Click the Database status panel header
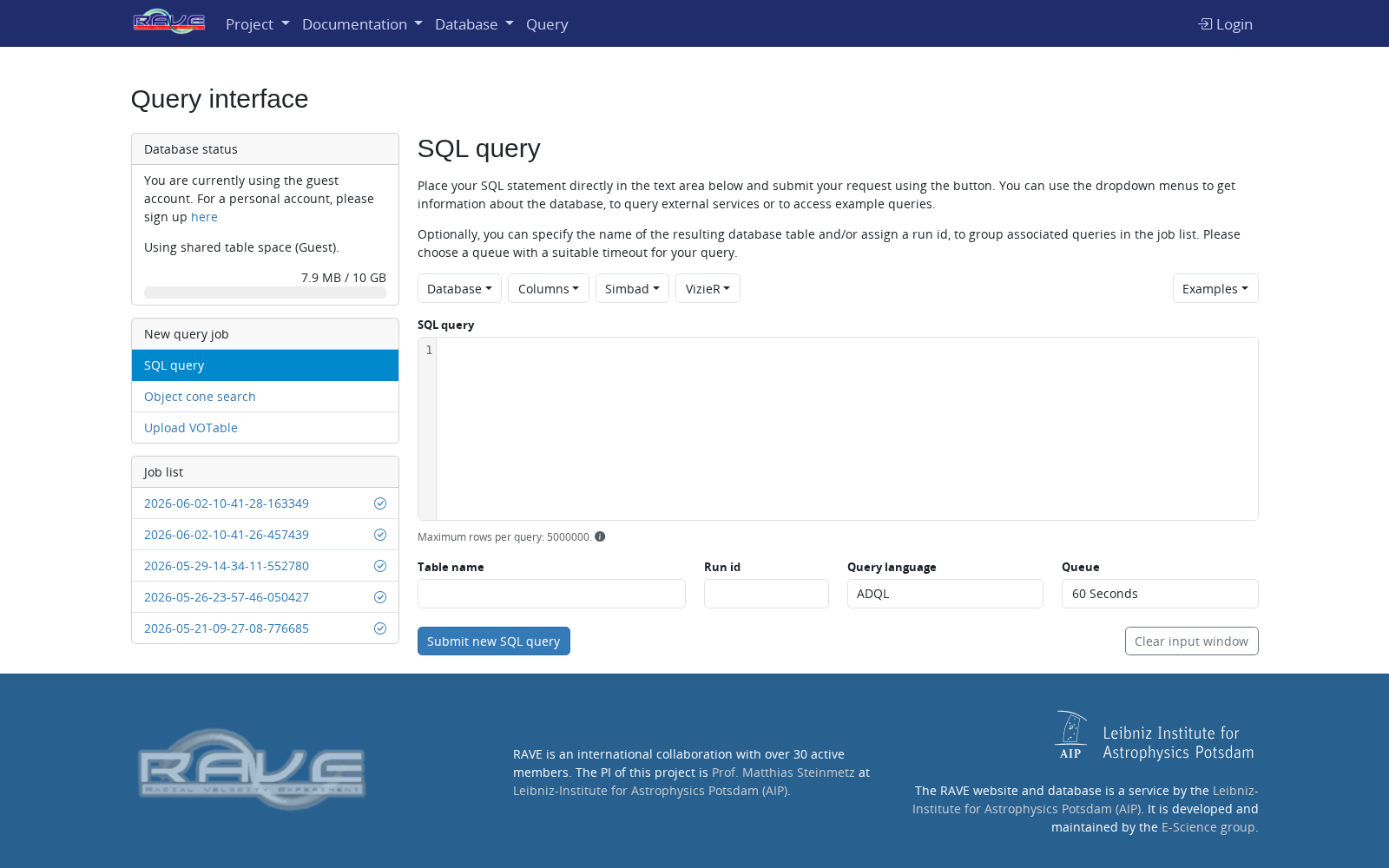Screen dimensions: 1389x868 tap(265, 149)
